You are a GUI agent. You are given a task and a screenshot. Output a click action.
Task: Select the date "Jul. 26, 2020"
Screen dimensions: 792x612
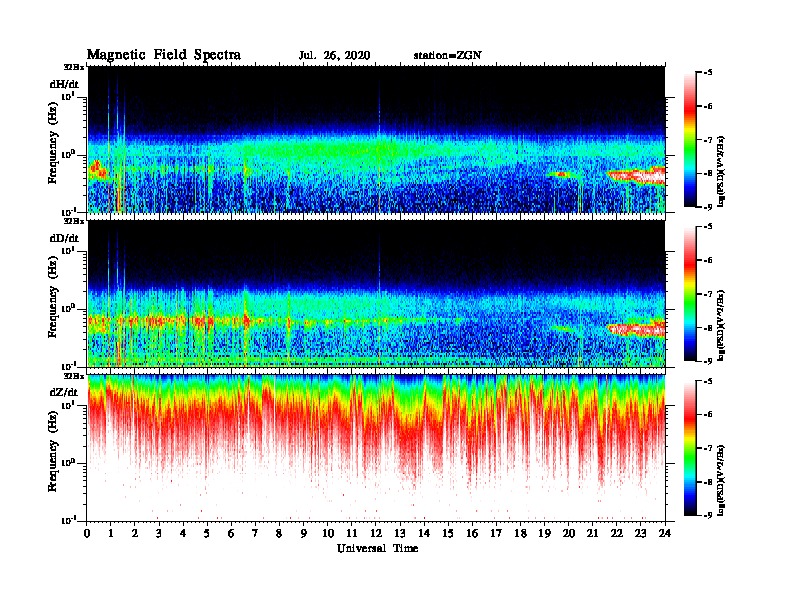coord(334,56)
